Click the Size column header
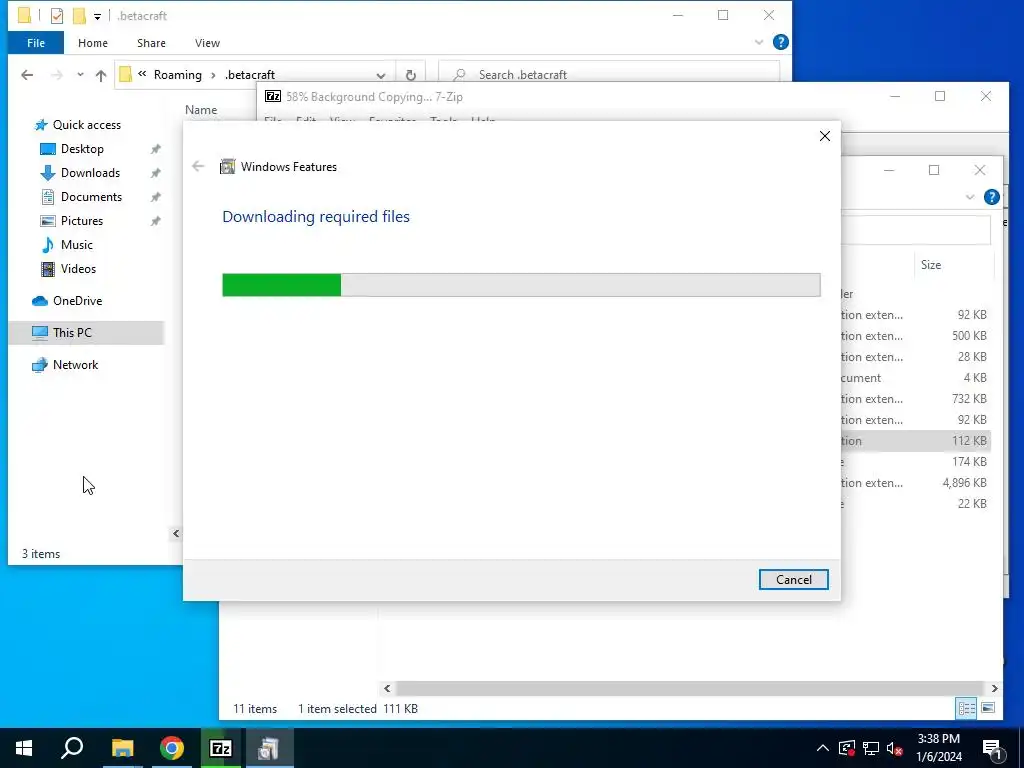Viewport: 1024px width, 768px height. tap(931, 264)
